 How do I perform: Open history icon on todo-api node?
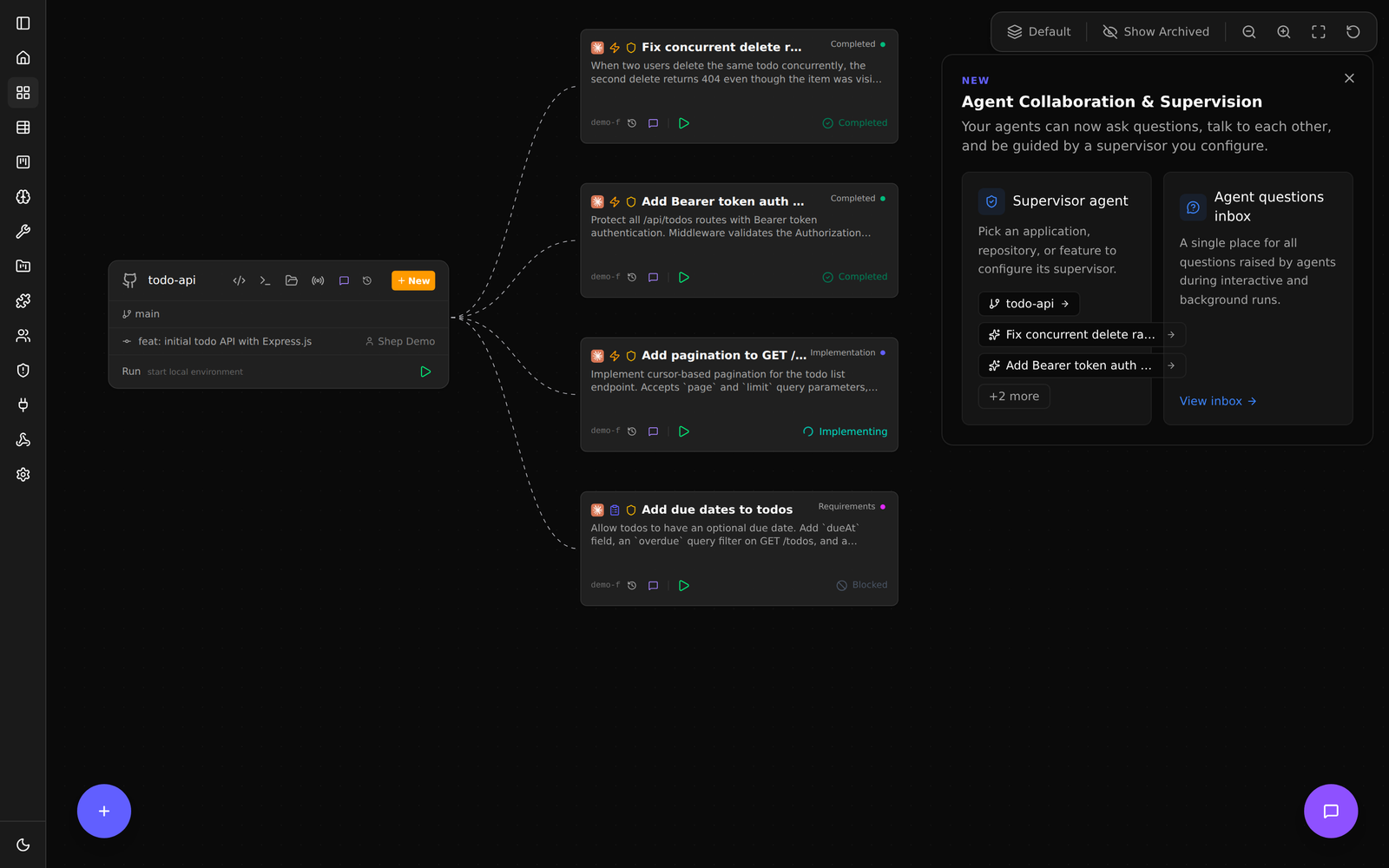(367, 281)
